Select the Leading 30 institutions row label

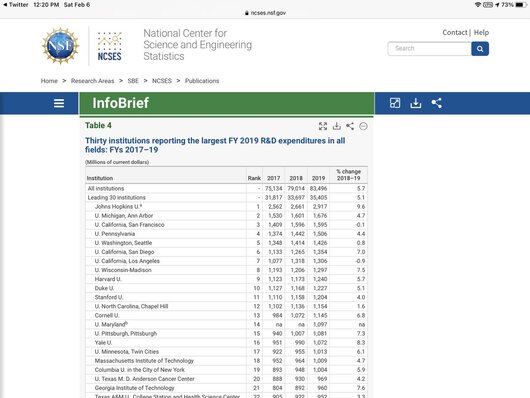click(x=117, y=197)
